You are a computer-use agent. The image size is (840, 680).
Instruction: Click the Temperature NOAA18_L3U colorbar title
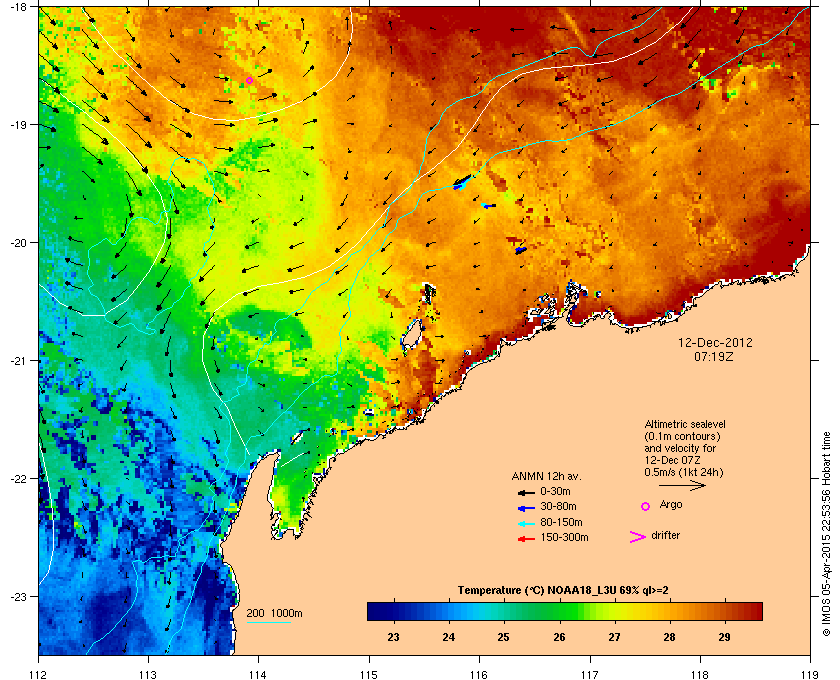563,591
